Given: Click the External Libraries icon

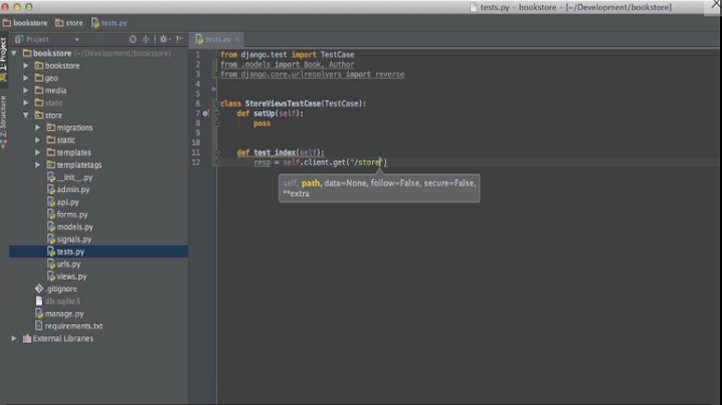Looking at the screenshot, I should click(x=27, y=338).
